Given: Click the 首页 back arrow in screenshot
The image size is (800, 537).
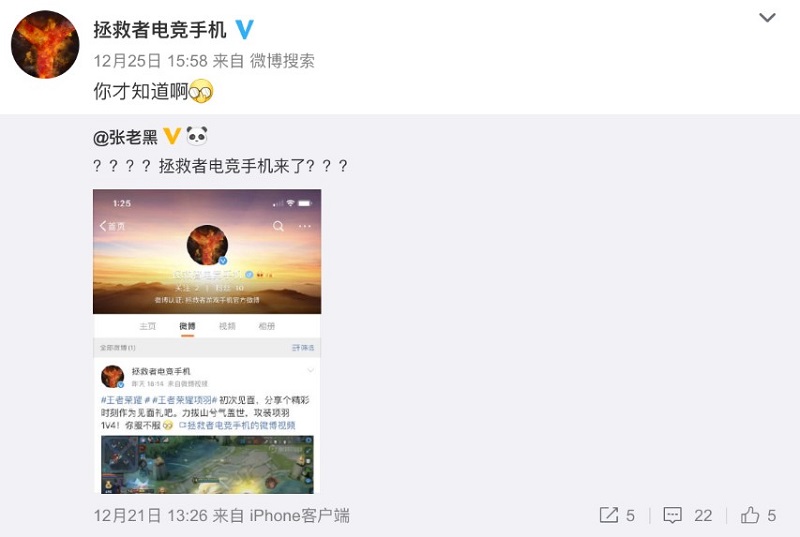Looking at the screenshot, I should click(112, 226).
